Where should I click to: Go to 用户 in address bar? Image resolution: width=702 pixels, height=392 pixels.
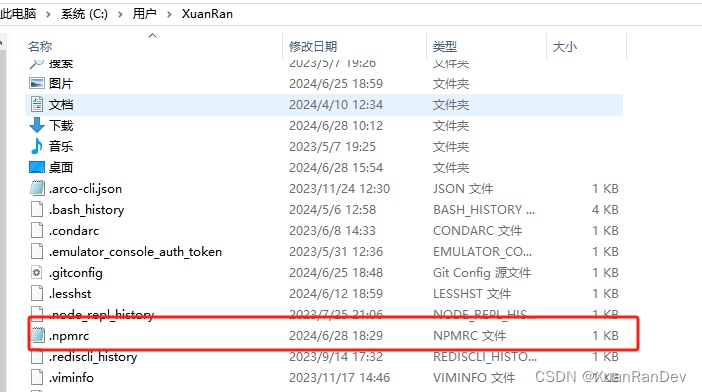tap(145, 14)
